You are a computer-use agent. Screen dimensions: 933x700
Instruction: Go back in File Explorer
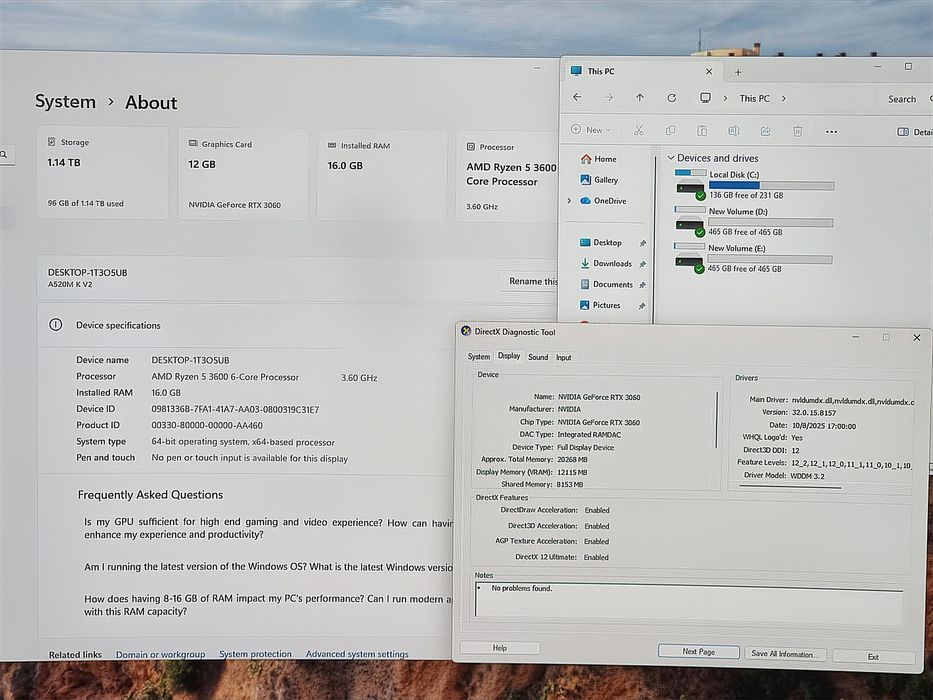(x=577, y=97)
